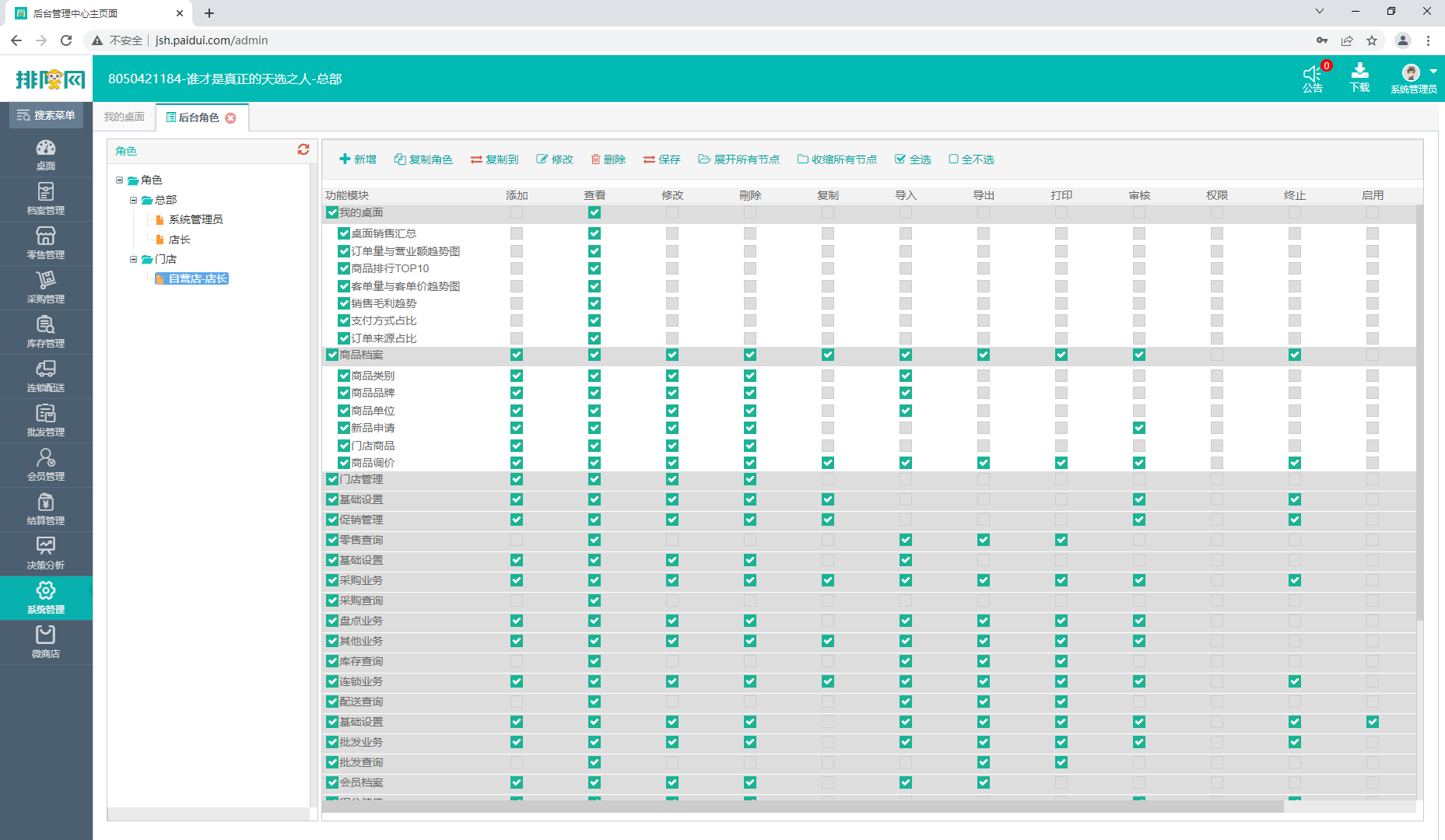Click the 搜索菜单 search menu button
This screenshot has width=1445, height=840.
(46, 115)
